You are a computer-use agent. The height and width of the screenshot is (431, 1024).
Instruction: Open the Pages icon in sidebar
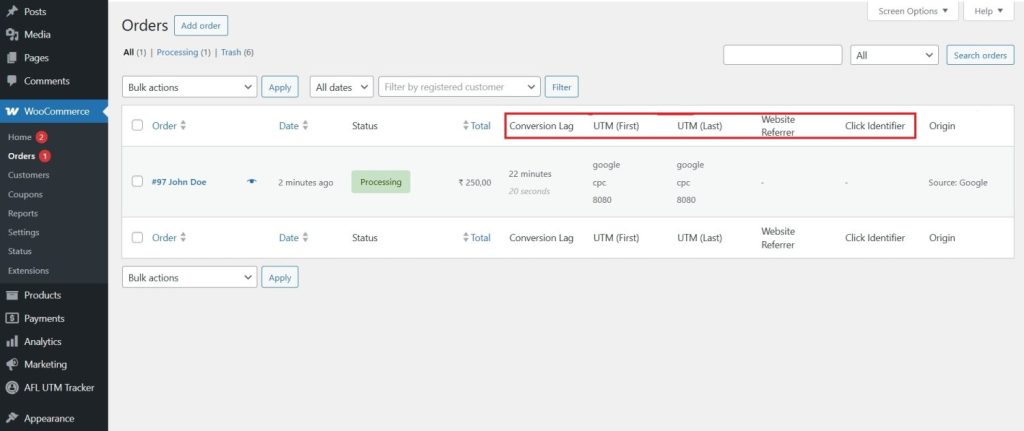12,57
